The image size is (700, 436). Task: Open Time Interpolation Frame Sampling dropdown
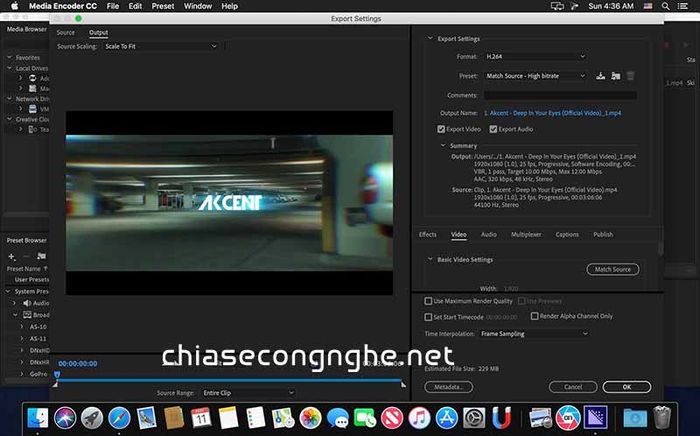(534, 334)
